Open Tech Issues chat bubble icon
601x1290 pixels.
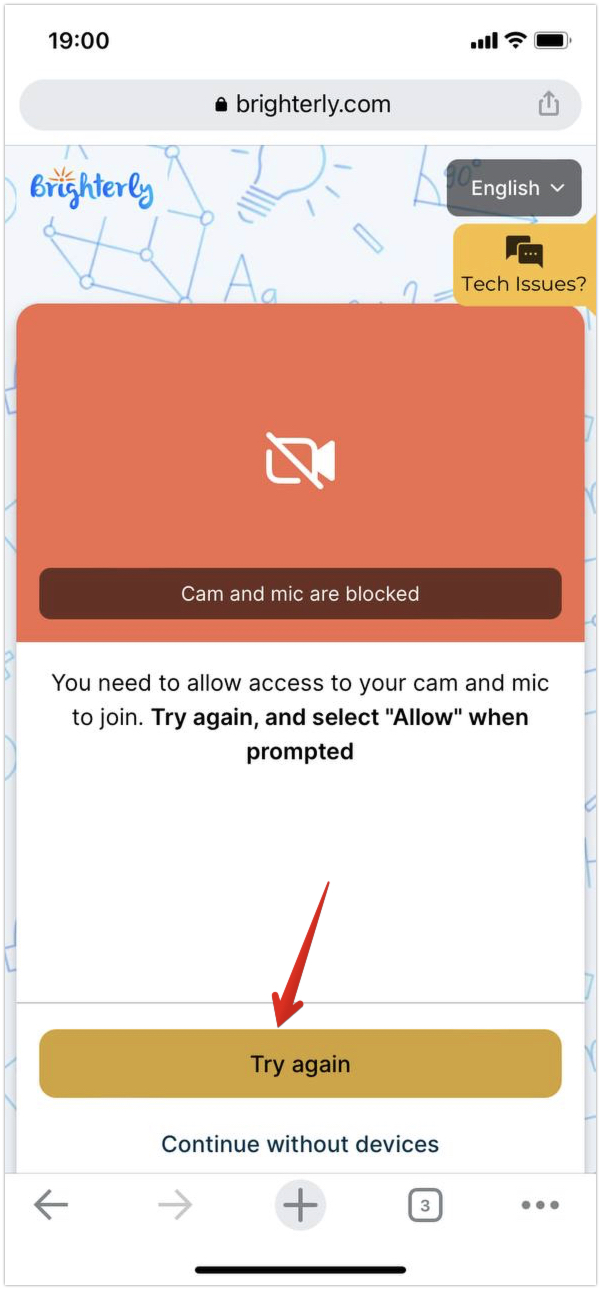click(524, 251)
